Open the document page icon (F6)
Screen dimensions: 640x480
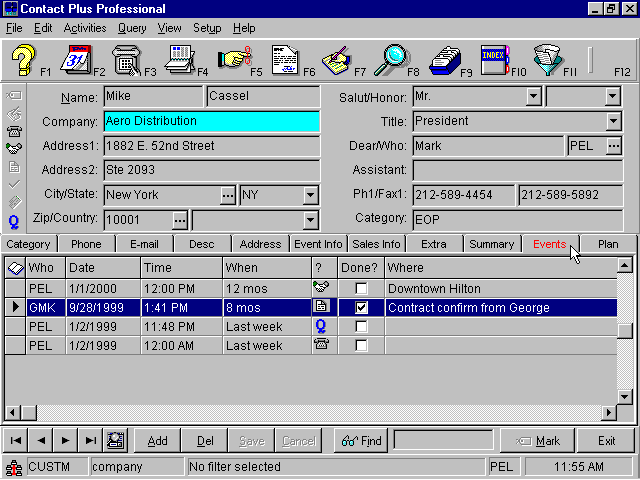coord(285,60)
